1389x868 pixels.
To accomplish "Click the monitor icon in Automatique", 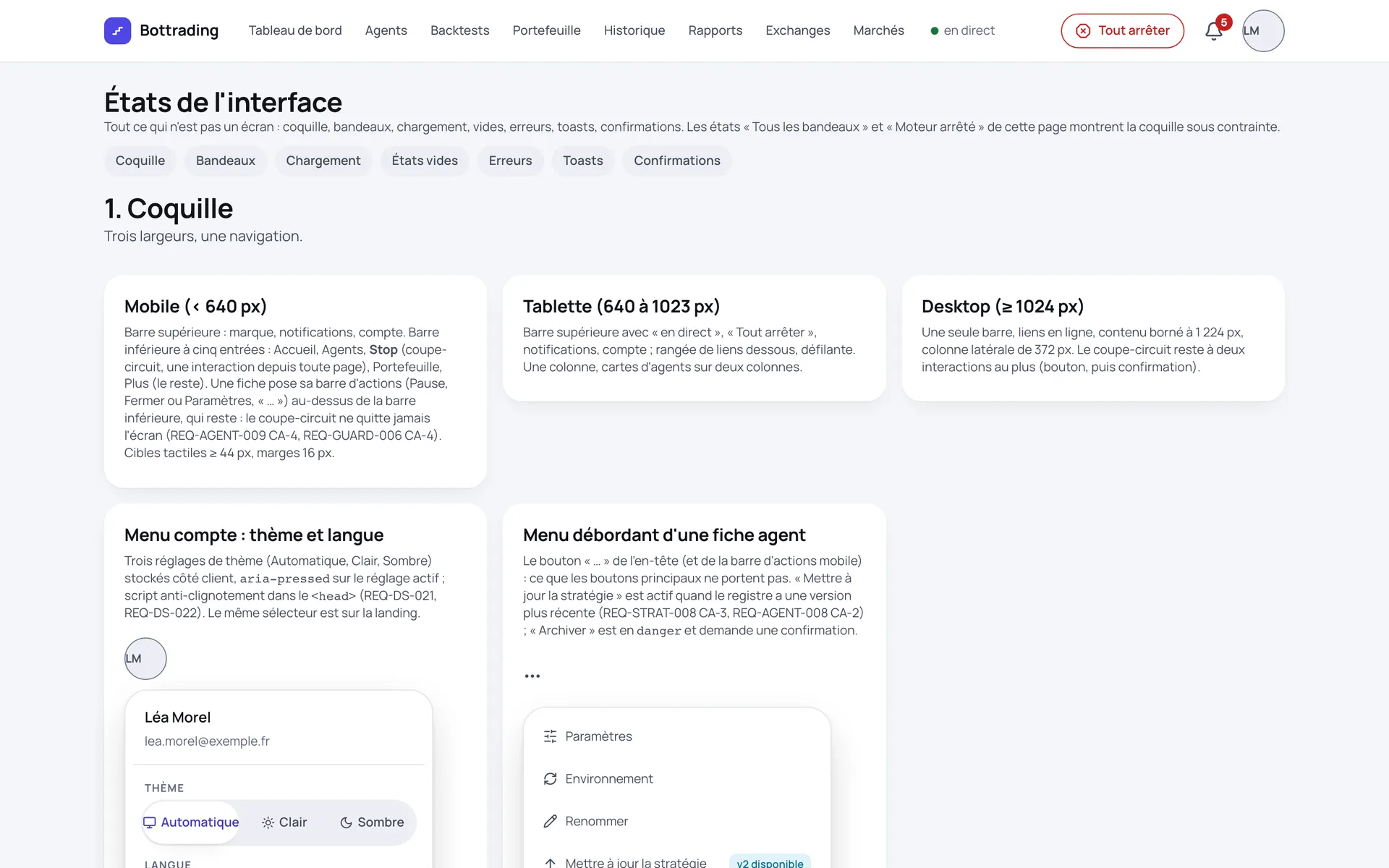I will pyautogui.click(x=150, y=822).
